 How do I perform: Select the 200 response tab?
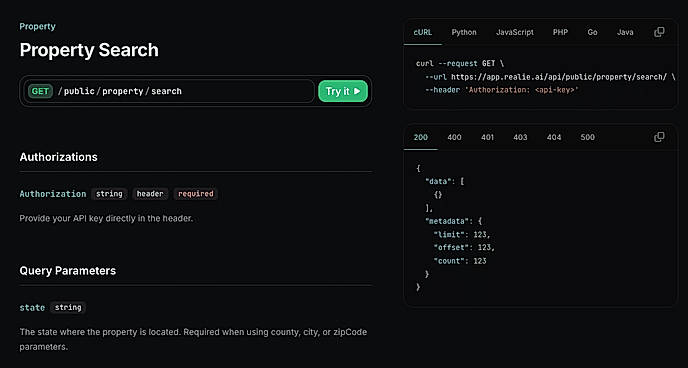tap(420, 137)
